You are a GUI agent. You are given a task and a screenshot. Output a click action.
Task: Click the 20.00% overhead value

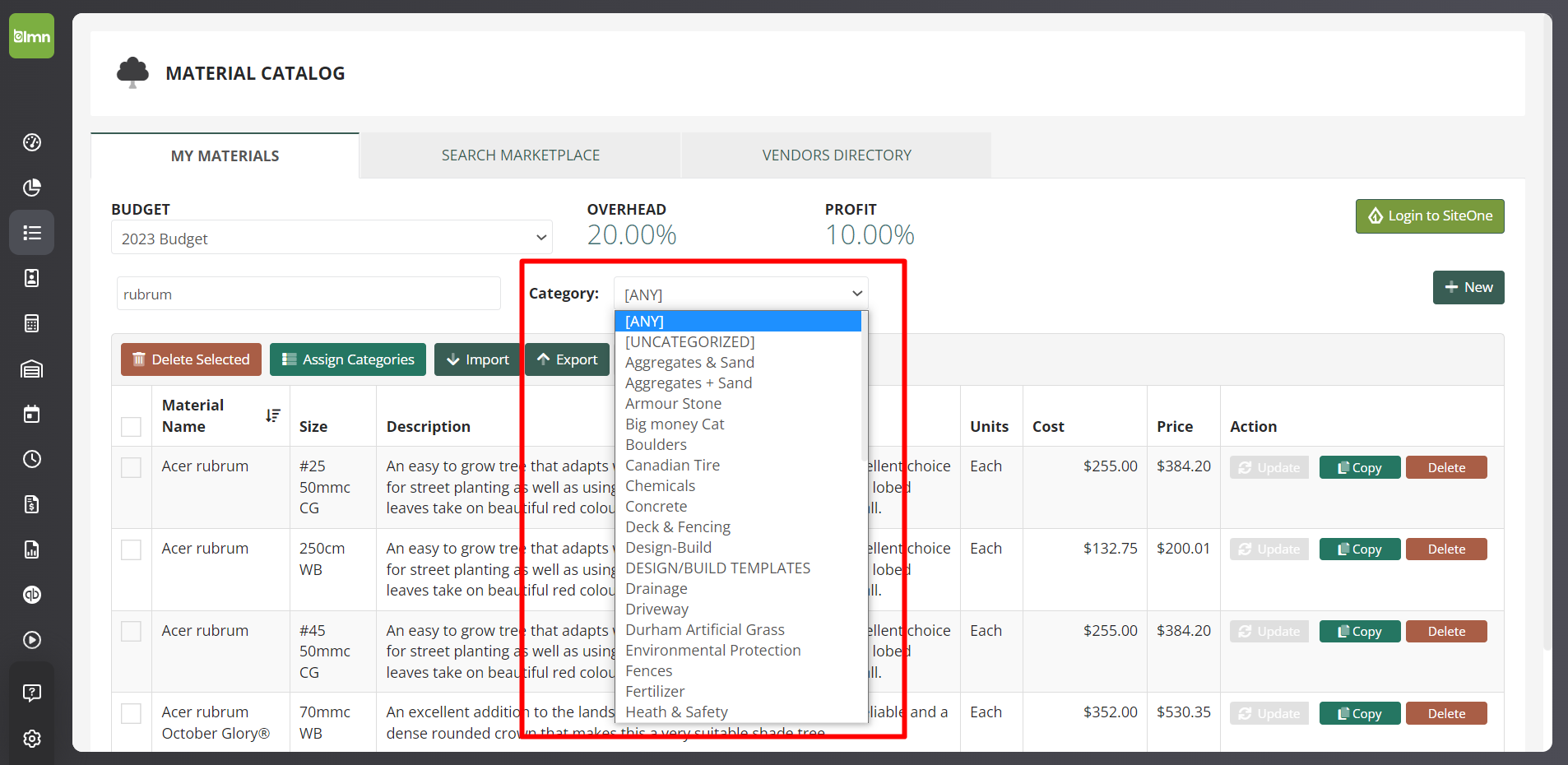pyautogui.click(x=632, y=235)
